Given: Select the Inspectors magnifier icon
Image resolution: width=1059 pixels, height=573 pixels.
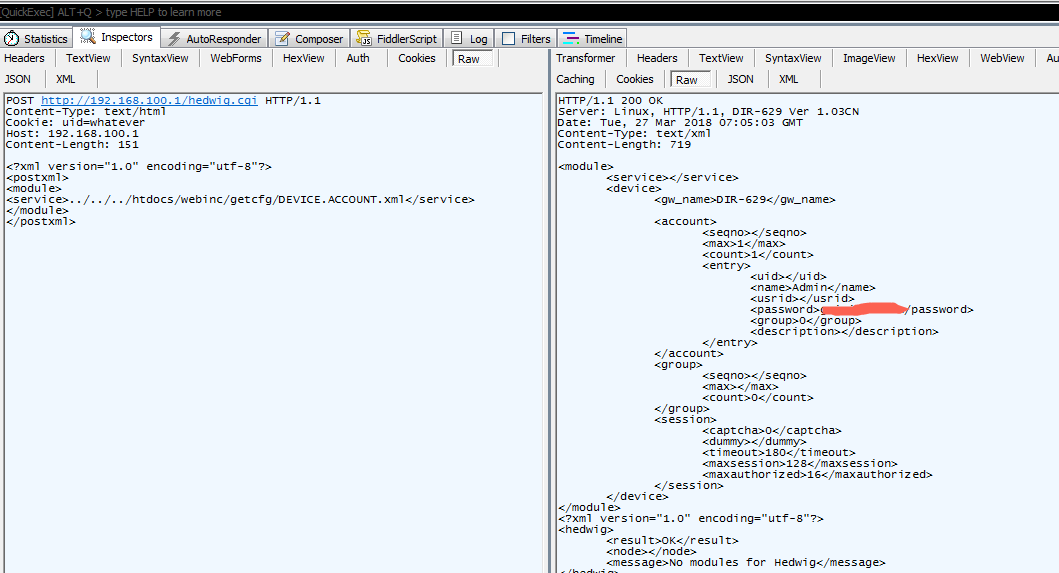Looking at the screenshot, I should coord(88,36).
